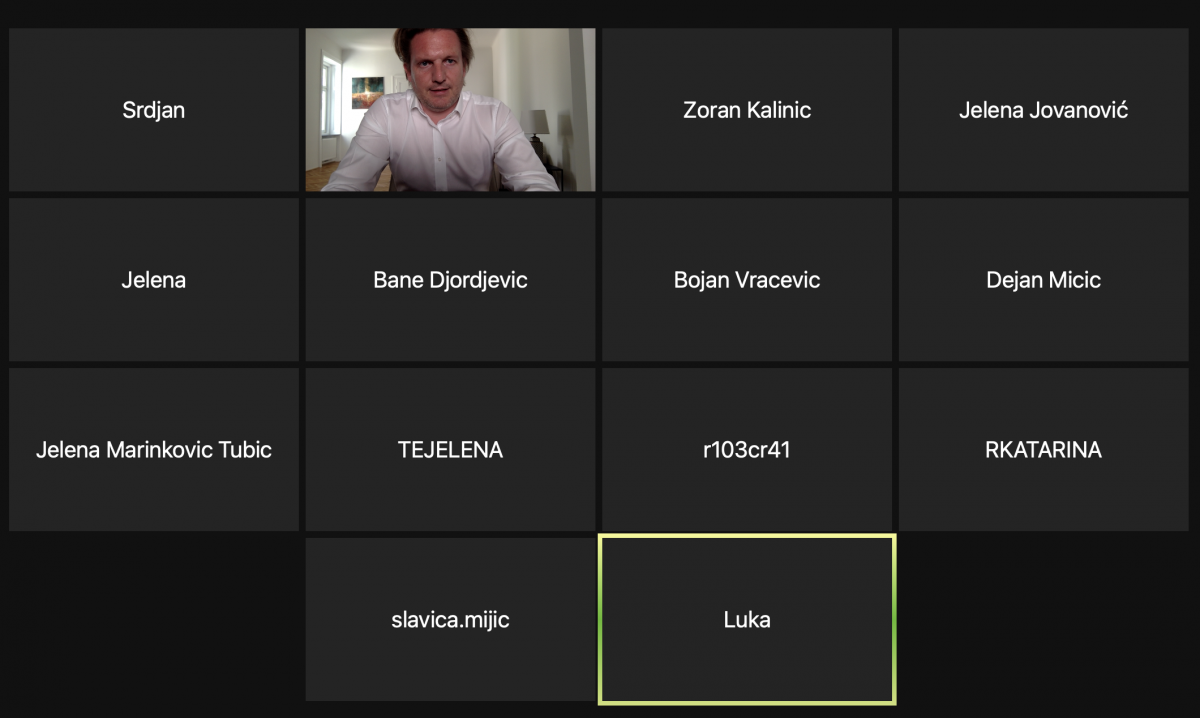Select Jelena Marinkovic Tubic's tile
The image size is (1200, 718).
tap(154, 450)
